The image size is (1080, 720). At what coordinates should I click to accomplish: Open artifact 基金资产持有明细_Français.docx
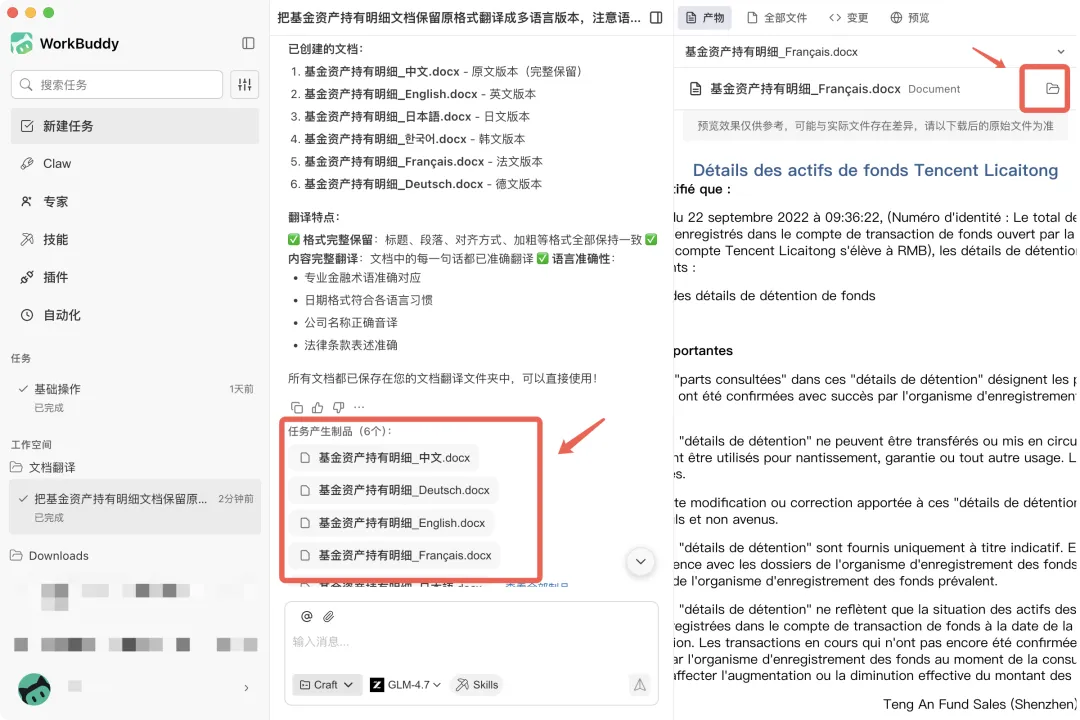pos(396,555)
